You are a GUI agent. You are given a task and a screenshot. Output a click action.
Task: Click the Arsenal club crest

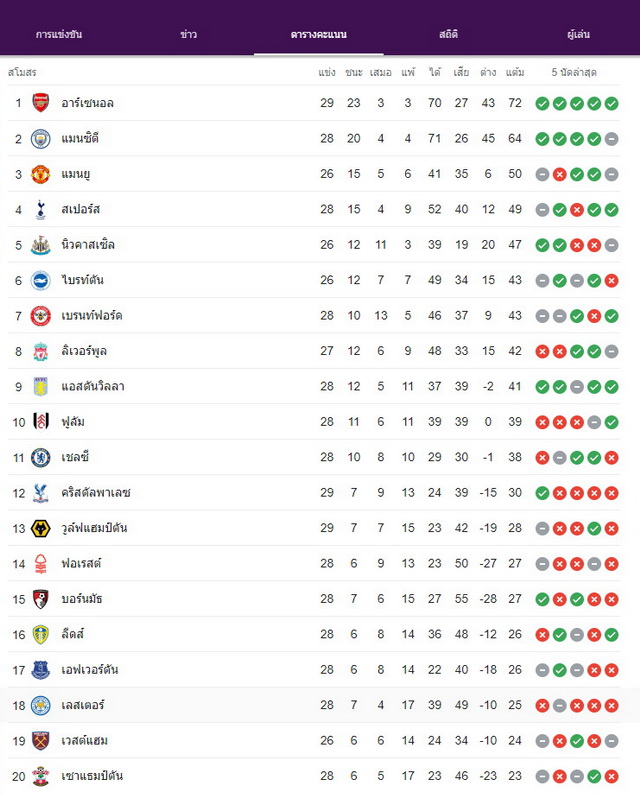pos(41,103)
